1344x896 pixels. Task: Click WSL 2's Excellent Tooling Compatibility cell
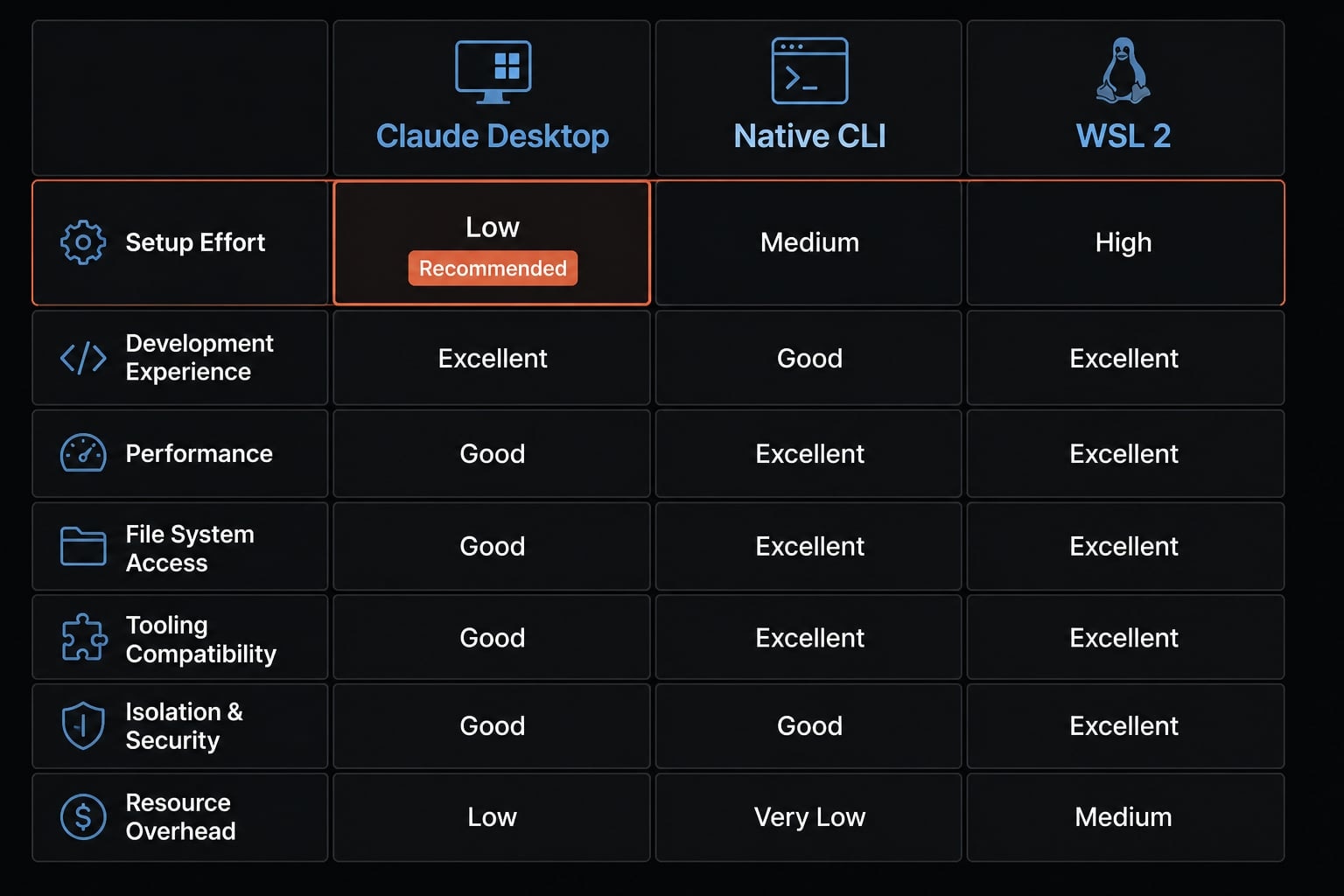tap(1123, 638)
